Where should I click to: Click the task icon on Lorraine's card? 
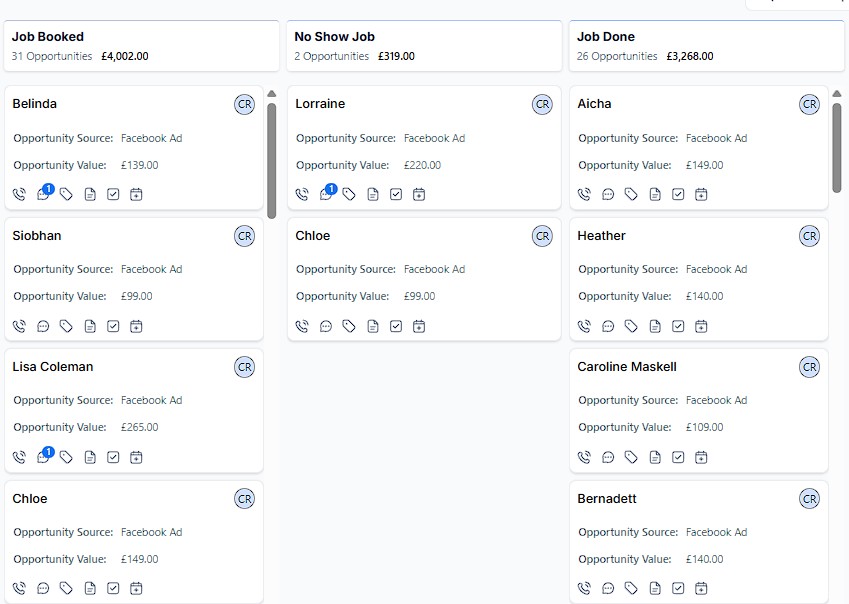point(396,194)
